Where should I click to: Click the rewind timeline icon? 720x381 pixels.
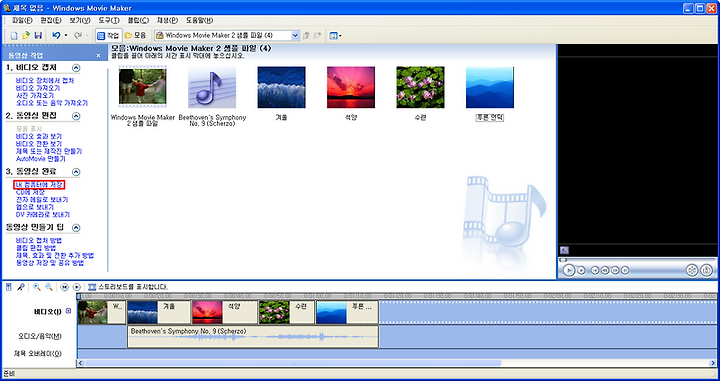point(65,287)
